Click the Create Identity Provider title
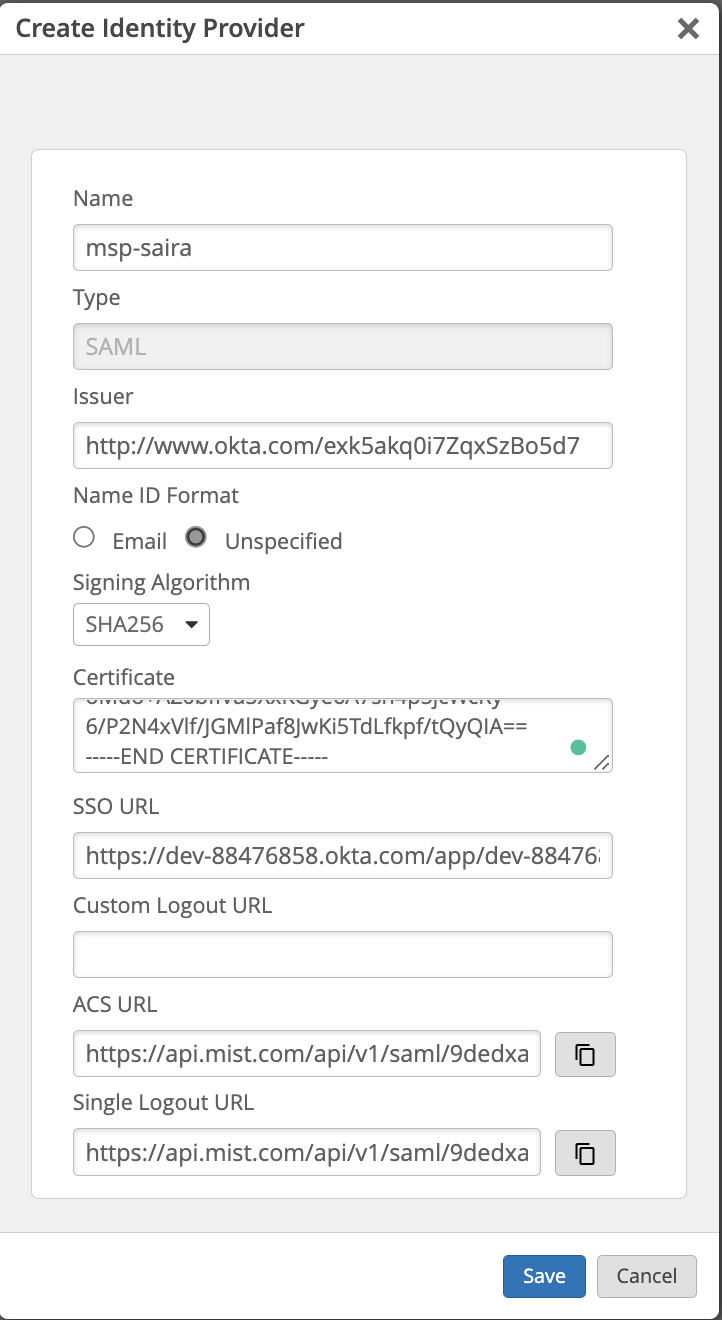Image resolution: width=722 pixels, height=1320 pixels. click(x=160, y=28)
